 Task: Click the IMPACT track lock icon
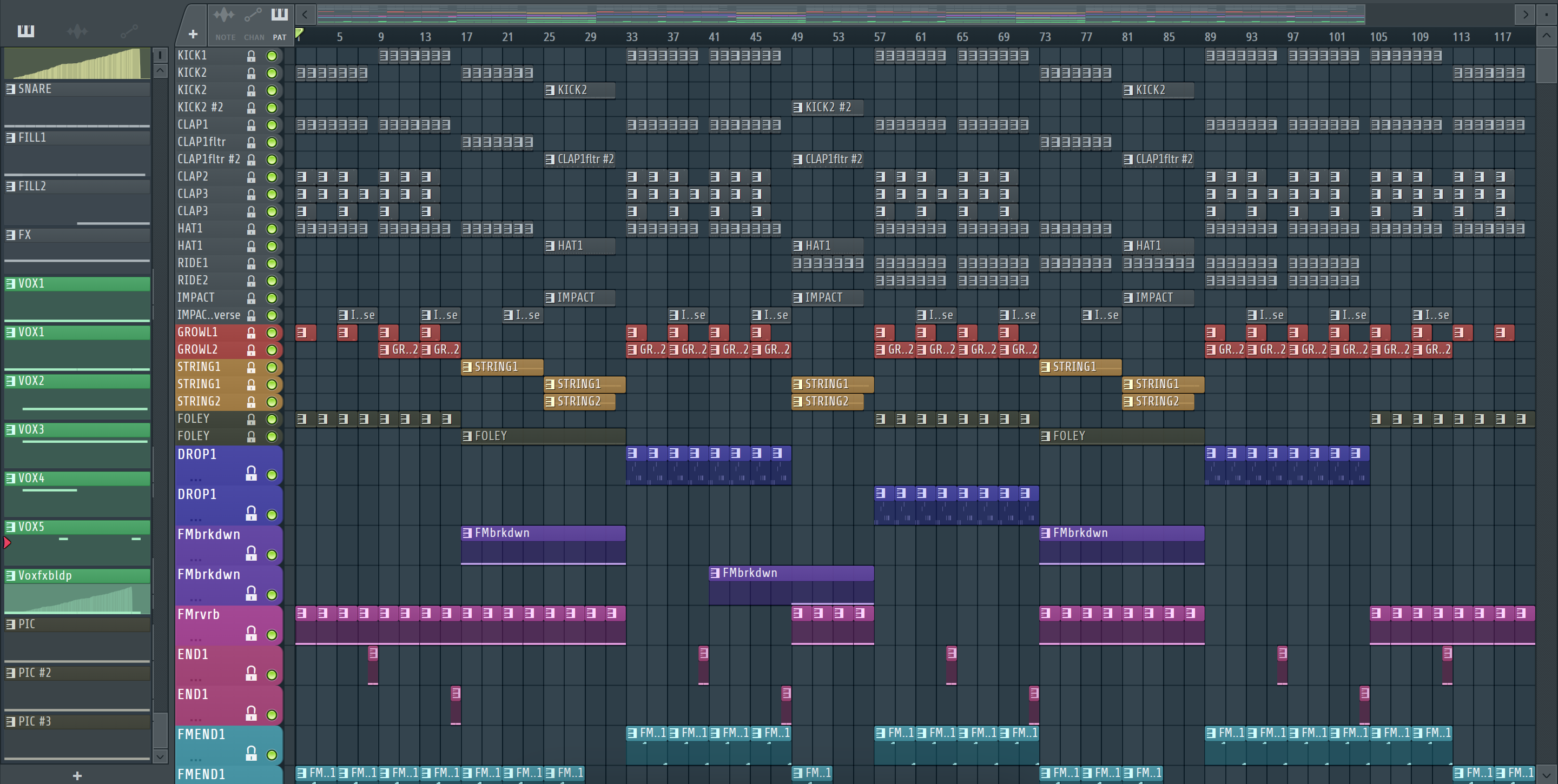tap(251, 298)
